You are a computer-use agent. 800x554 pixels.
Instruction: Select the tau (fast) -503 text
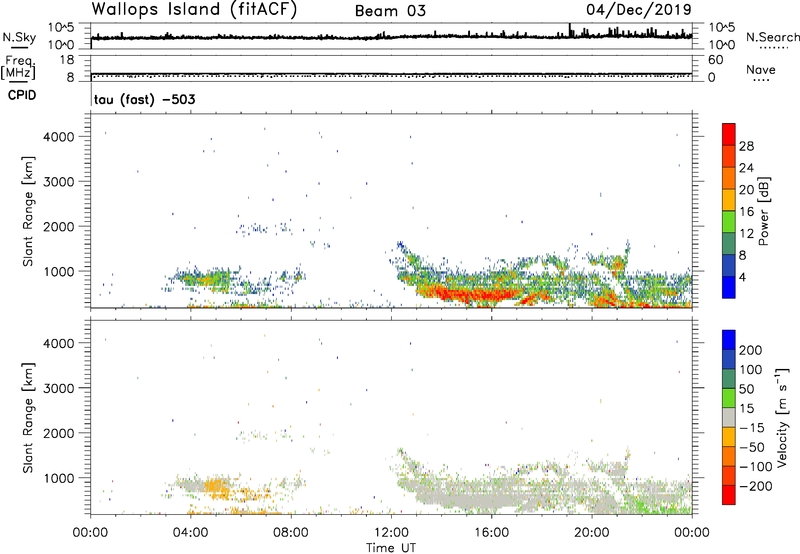(x=144, y=99)
